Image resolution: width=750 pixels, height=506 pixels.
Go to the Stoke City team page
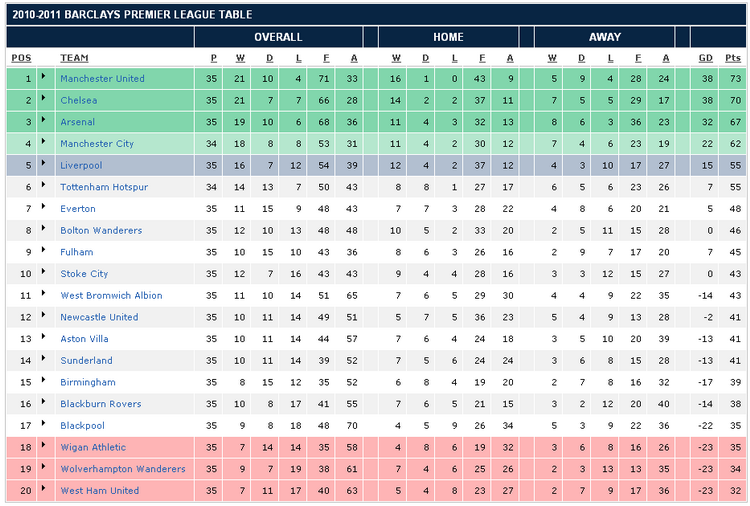pyautogui.click(x=84, y=274)
